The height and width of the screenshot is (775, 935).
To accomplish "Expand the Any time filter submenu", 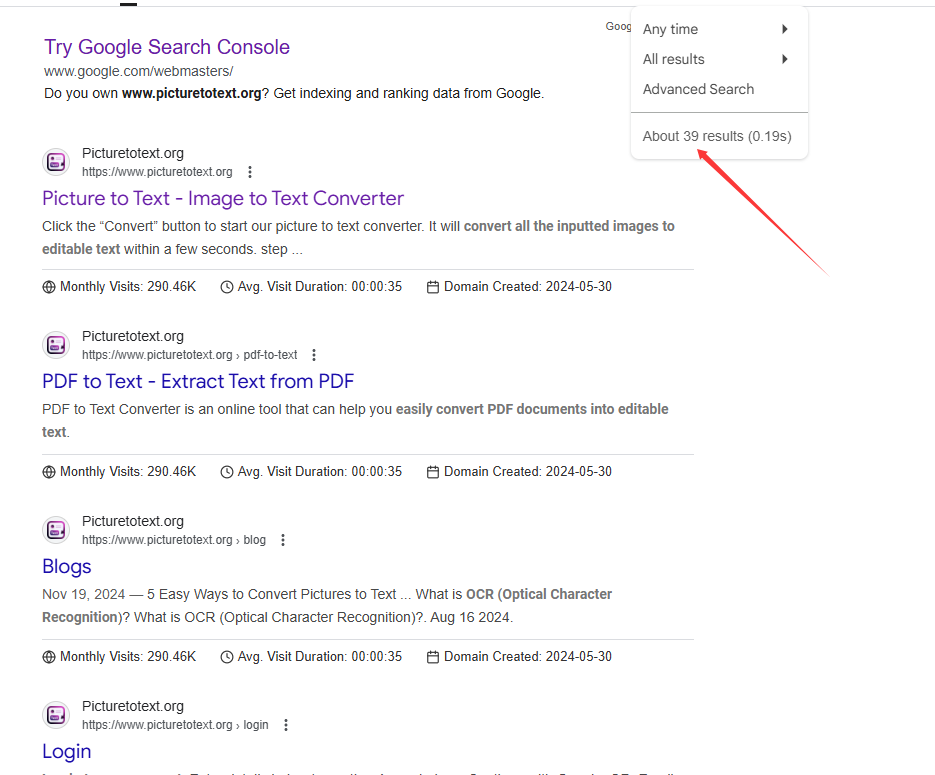I will 719,29.
